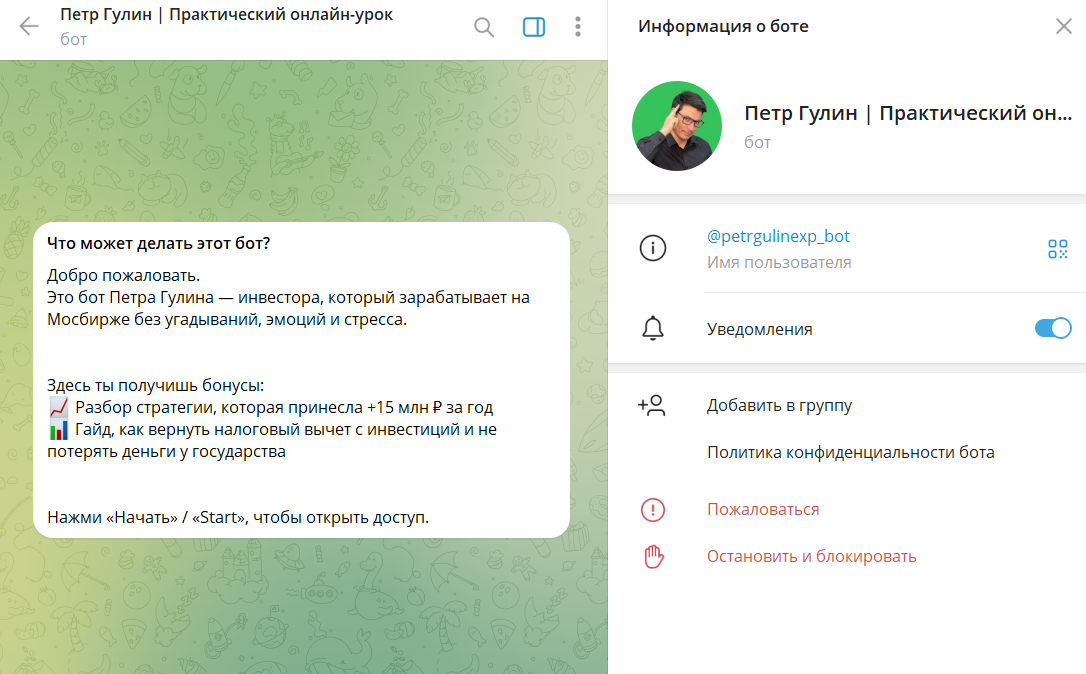Choose Пожаловаться to report the bot
The width and height of the screenshot is (1086, 674).
tap(763, 510)
